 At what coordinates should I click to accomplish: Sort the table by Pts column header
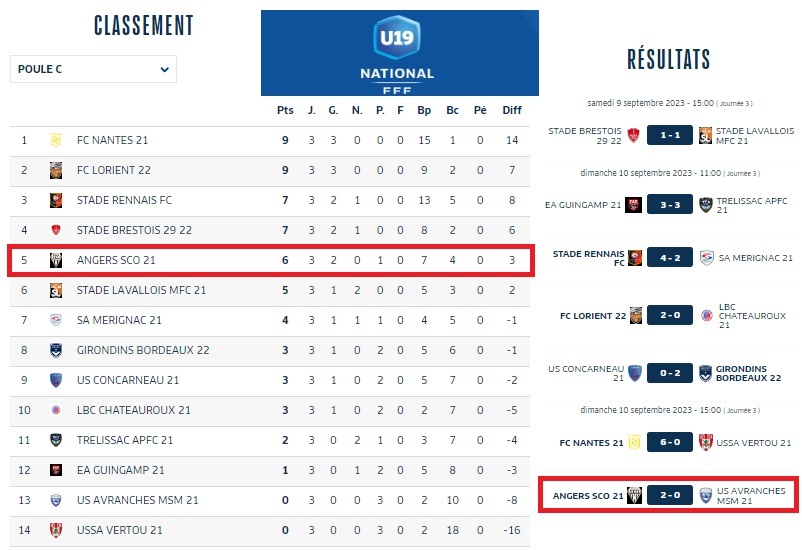tap(285, 110)
